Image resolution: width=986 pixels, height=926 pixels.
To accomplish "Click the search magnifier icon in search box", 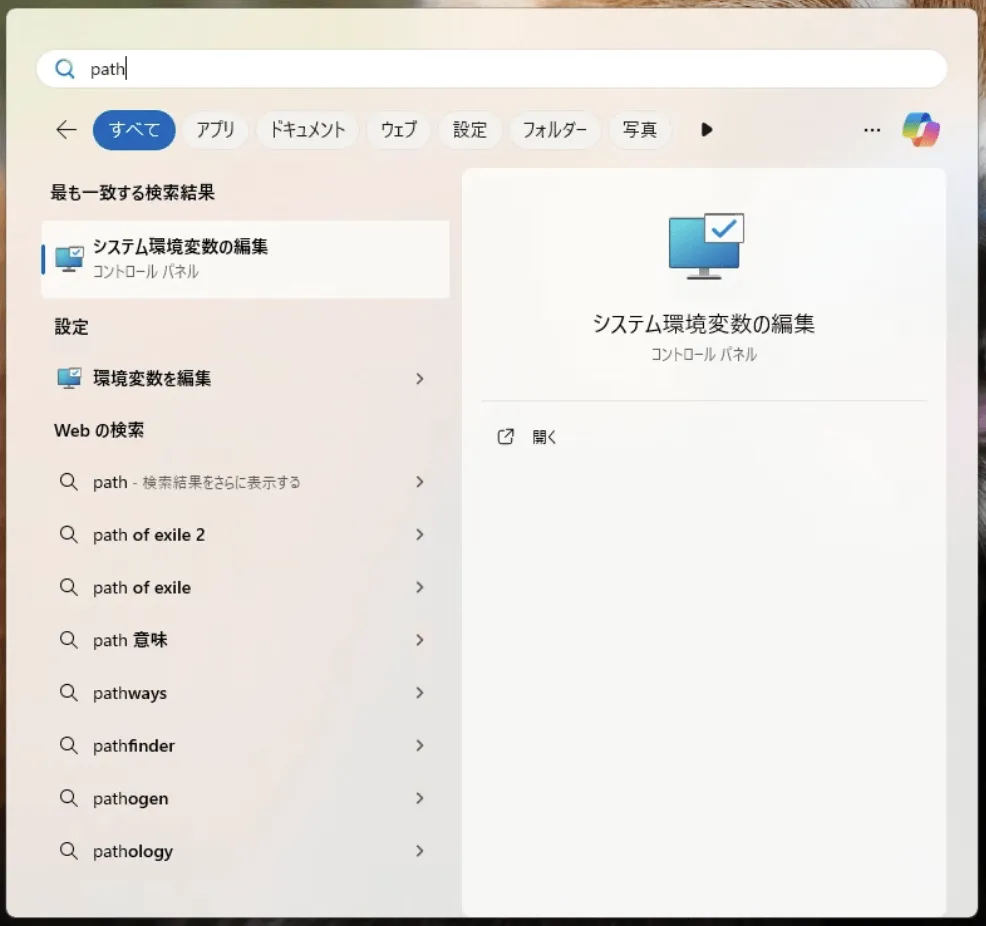I will 65,69.
